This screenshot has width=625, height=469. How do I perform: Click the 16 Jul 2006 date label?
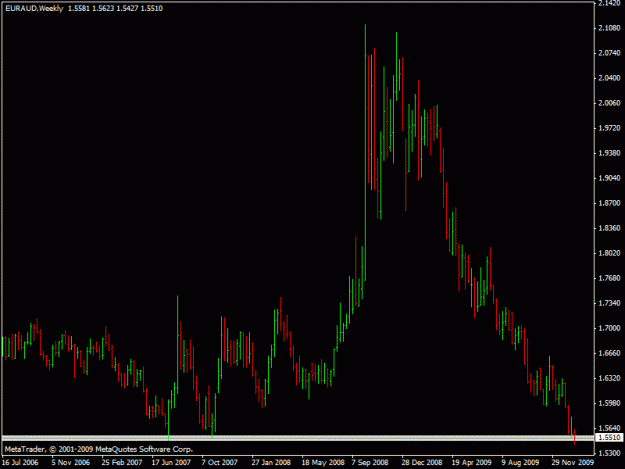coord(20,463)
